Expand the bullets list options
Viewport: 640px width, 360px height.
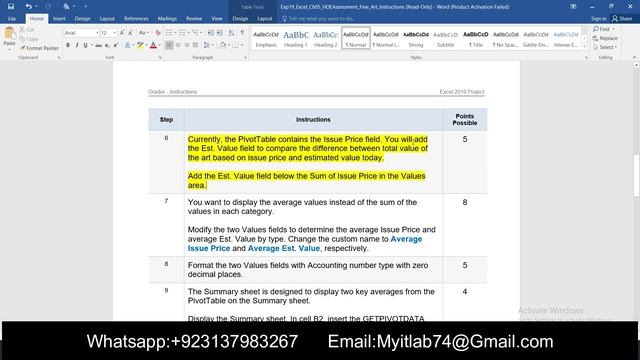[x=176, y=33]
